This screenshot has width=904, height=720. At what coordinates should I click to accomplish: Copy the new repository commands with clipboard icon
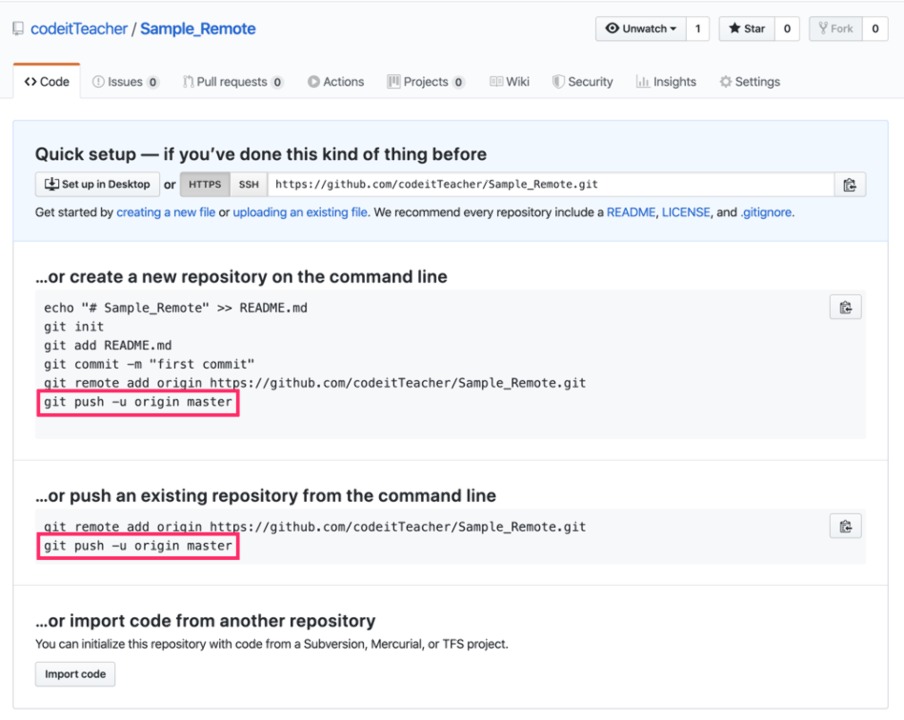[845, 307]
